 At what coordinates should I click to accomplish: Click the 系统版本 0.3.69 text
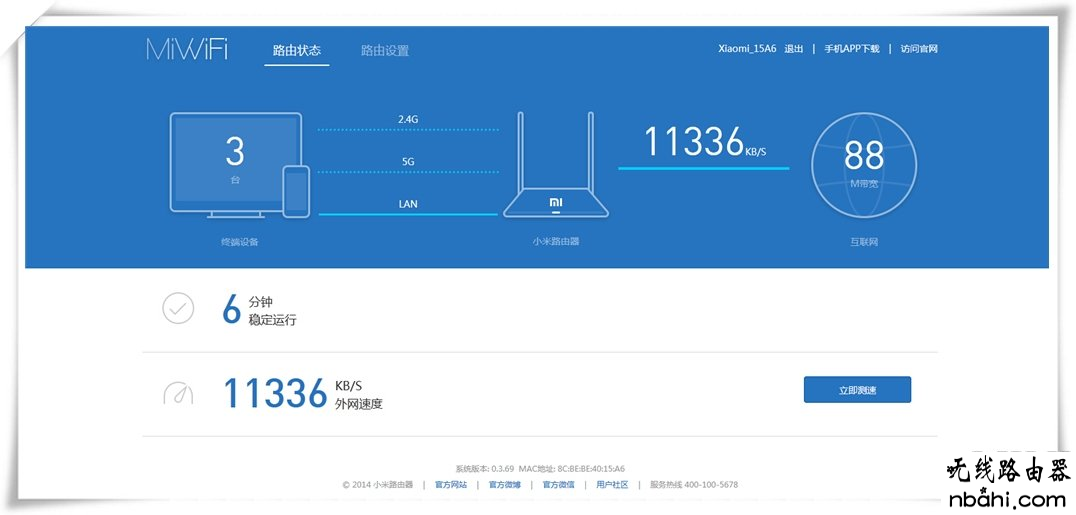[x=484, y=469]
